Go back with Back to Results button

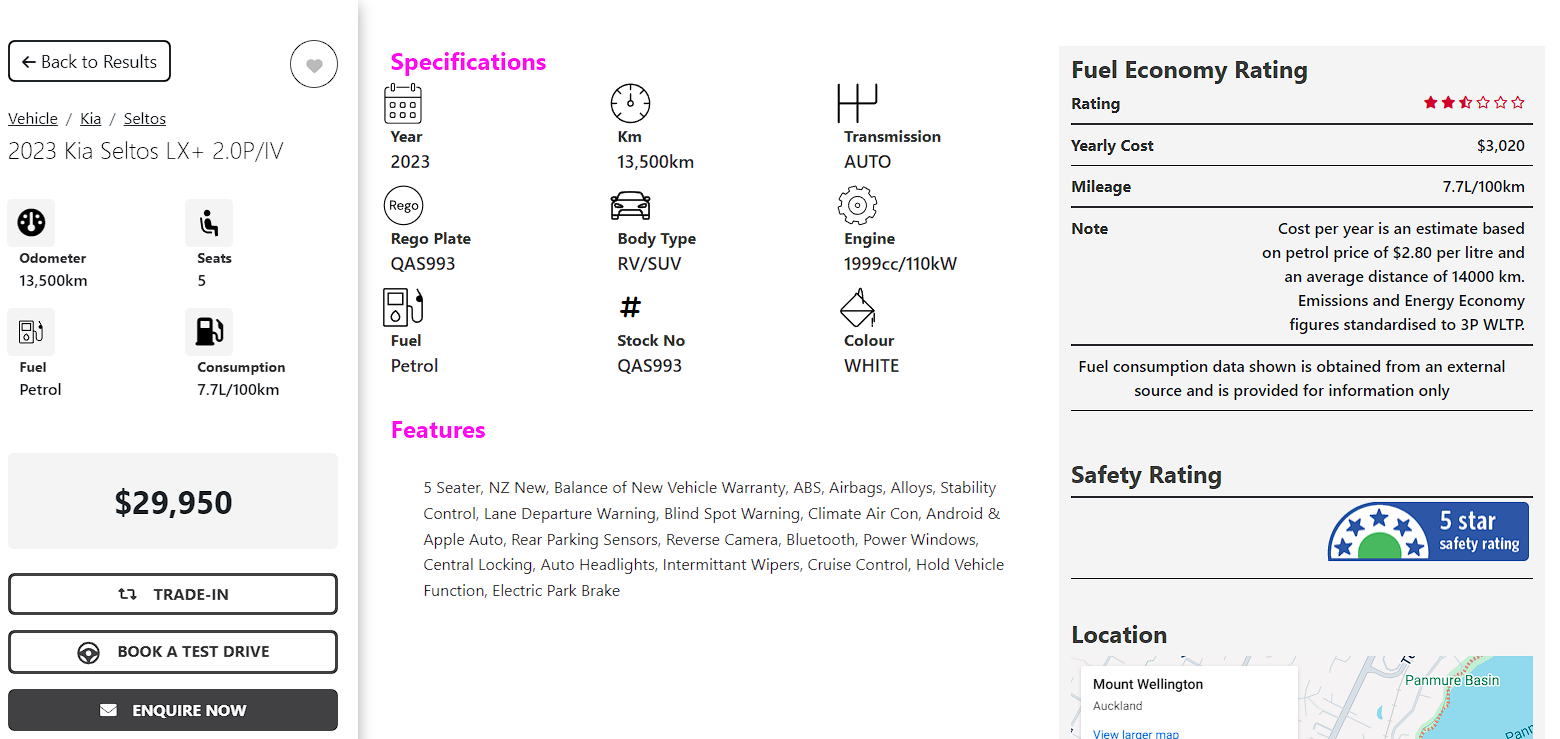(x=89, y=61)
